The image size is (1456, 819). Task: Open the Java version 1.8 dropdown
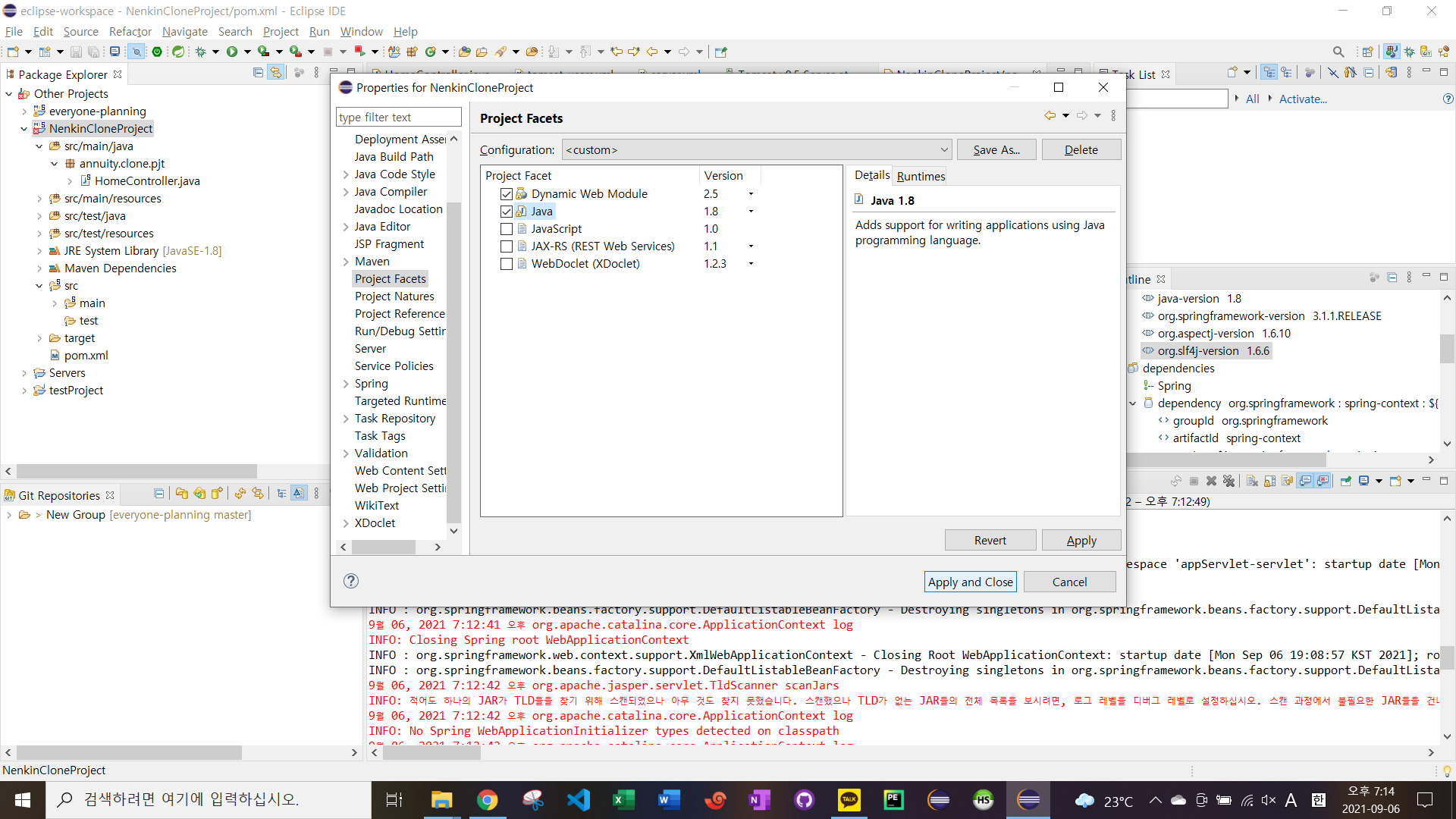click(x=751, y=212)
